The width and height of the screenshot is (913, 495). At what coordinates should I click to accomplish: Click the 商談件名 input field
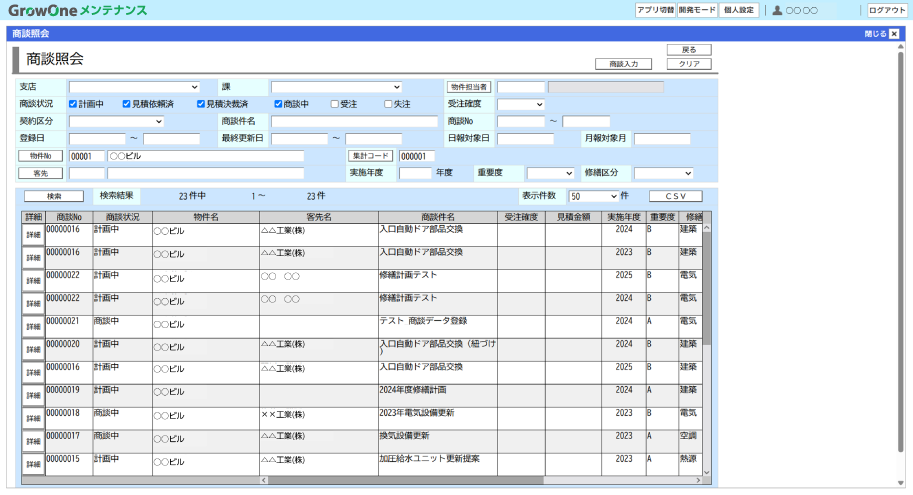pyautogui.click(x=354, y=122)
